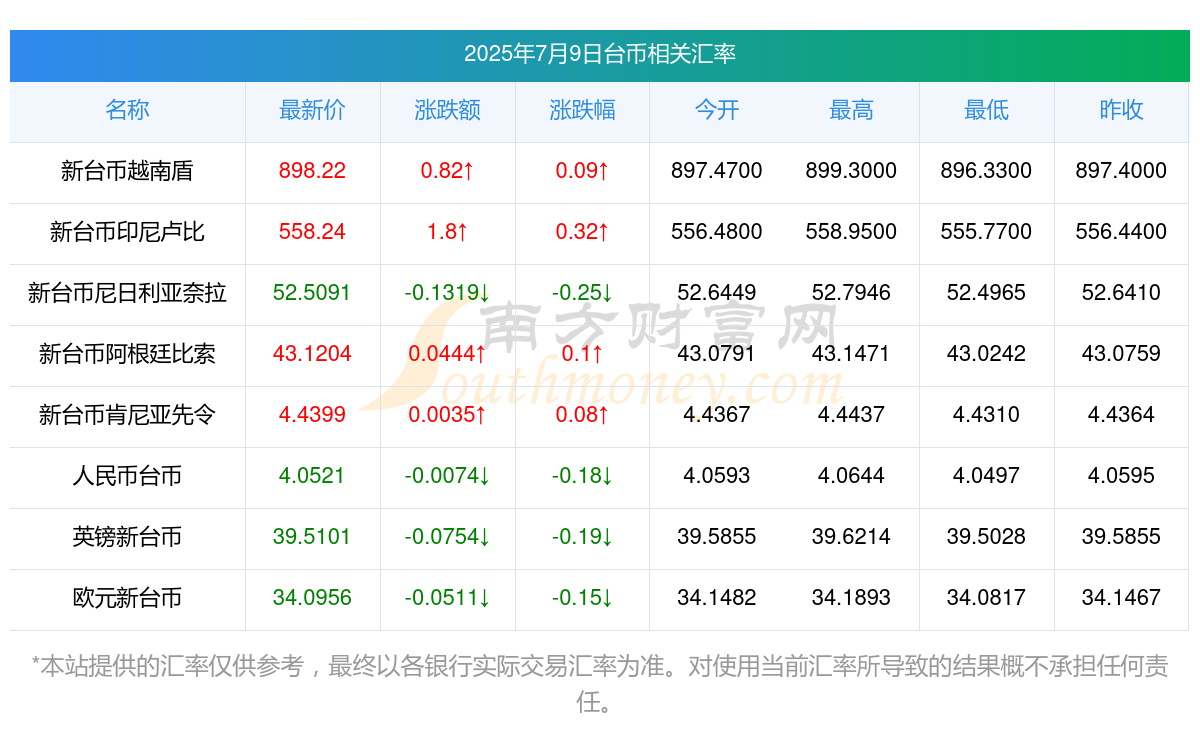Click change amount 0.0444↑
The width and height of the screenshot is (1200, 733).
447,354
